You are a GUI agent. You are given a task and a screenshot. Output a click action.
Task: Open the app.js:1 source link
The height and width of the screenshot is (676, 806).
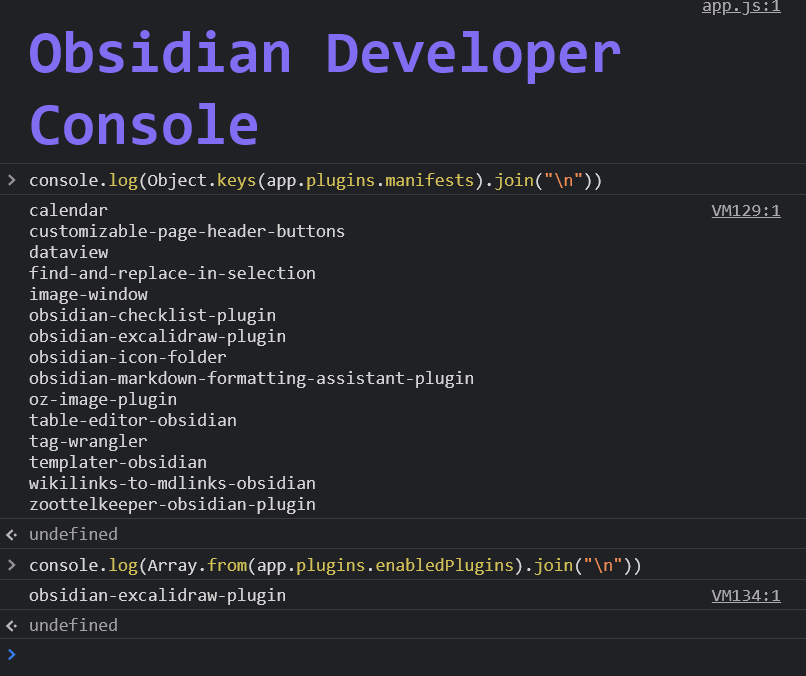click(740, 8)
